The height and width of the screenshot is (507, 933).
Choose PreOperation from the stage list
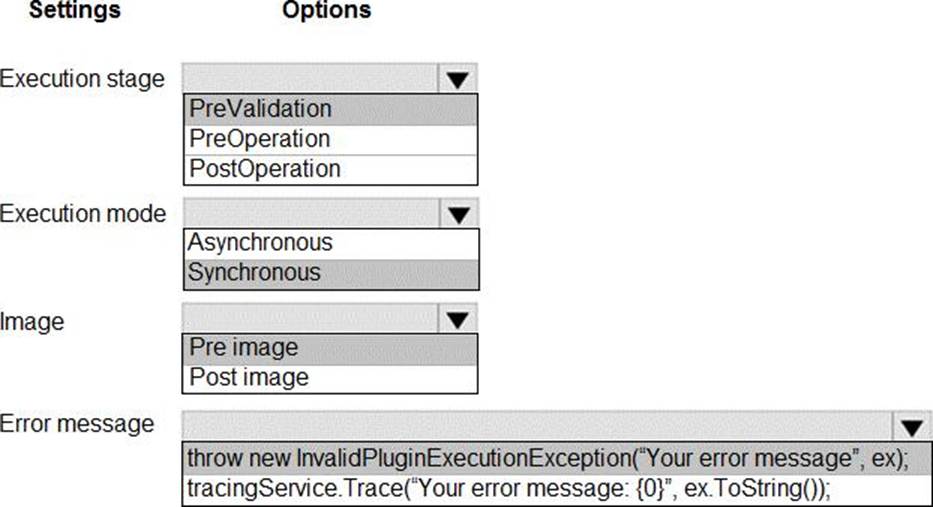point(330,138)
